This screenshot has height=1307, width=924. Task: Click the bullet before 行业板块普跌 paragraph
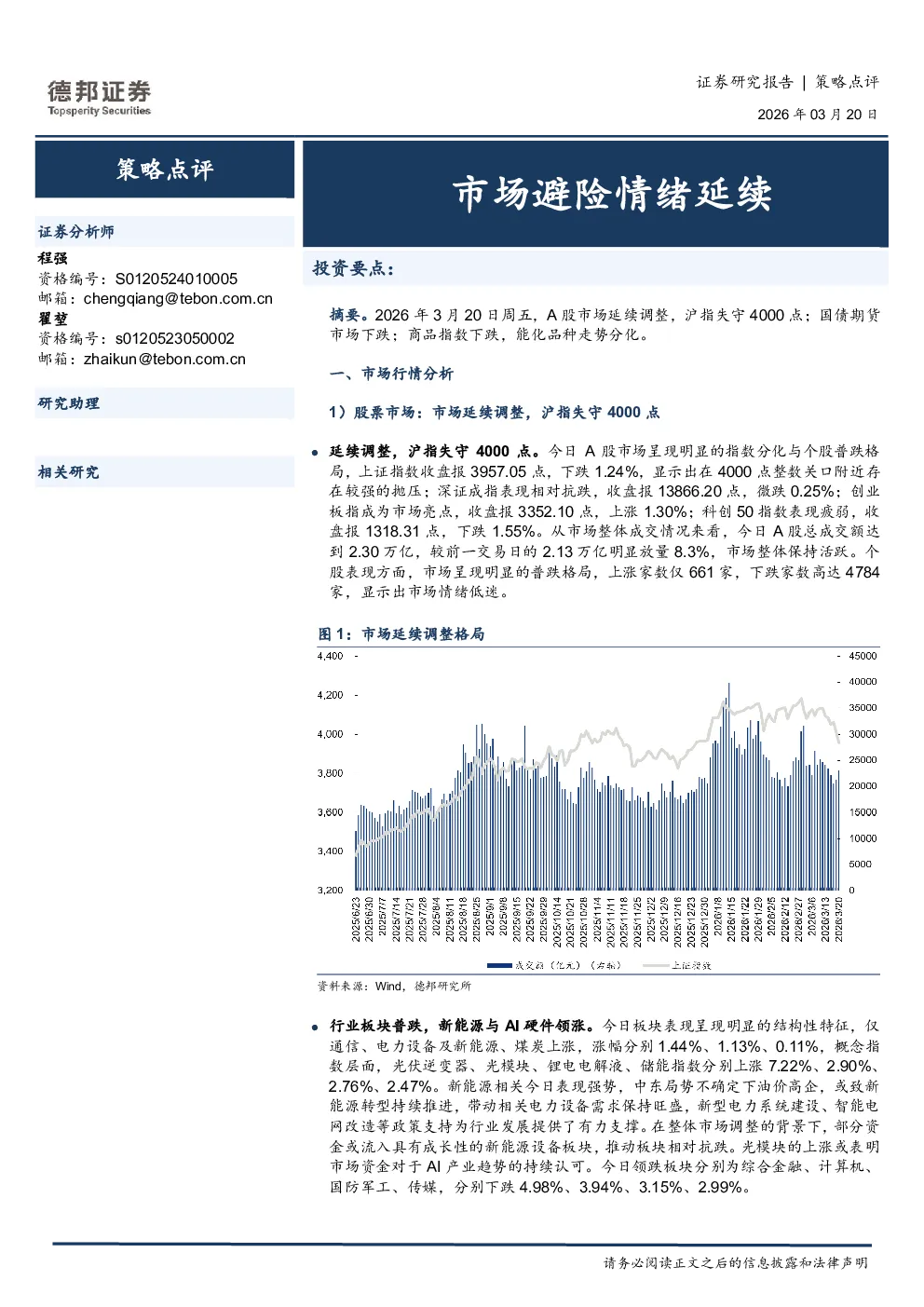click(x=315, y=1027)
